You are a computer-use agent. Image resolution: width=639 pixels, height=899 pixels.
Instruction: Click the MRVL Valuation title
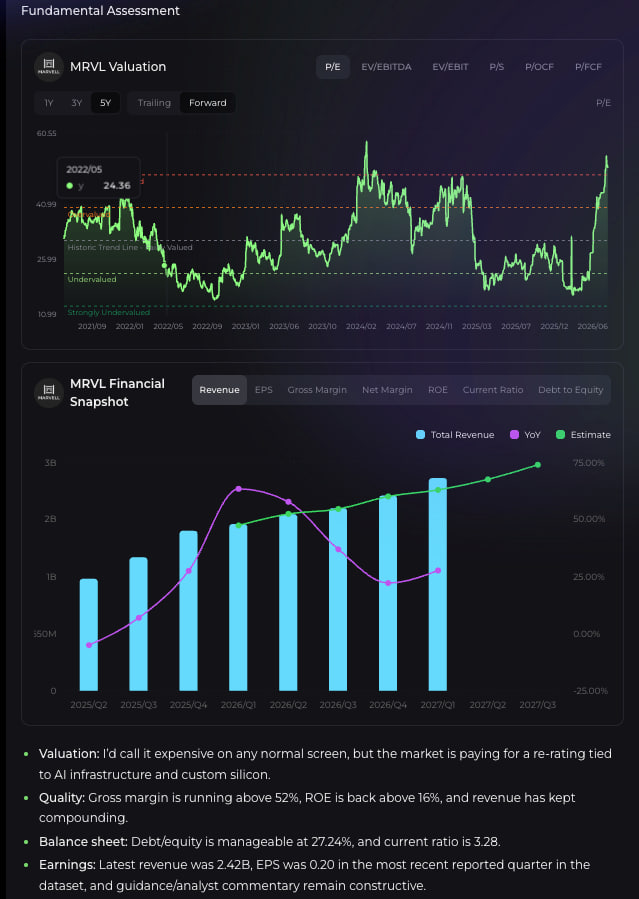(x=118, y=67)
